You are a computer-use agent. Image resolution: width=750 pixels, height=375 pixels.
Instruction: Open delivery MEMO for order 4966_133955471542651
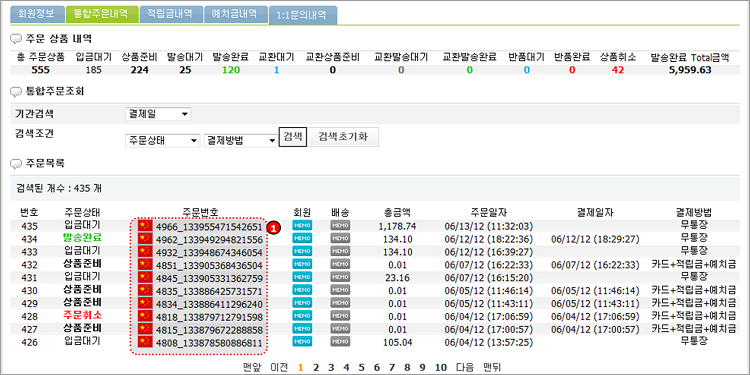tap(340, 225)
